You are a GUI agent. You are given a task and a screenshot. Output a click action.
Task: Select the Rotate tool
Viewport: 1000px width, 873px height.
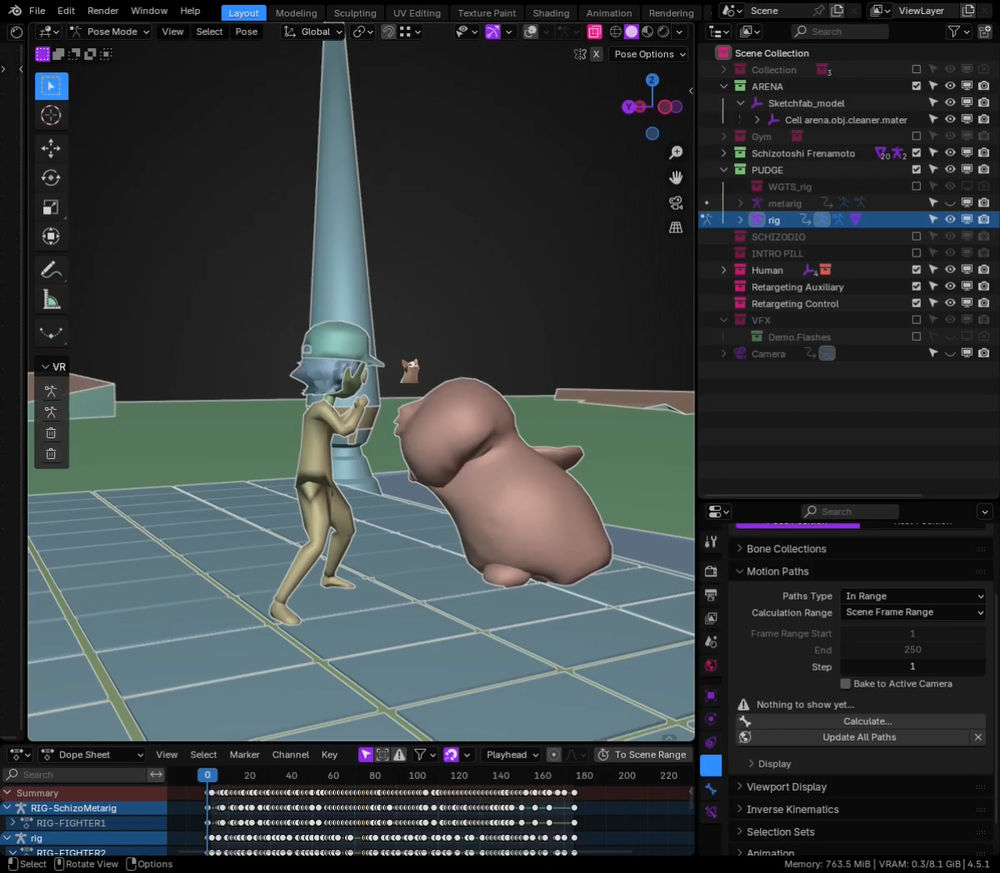(51, 178)
